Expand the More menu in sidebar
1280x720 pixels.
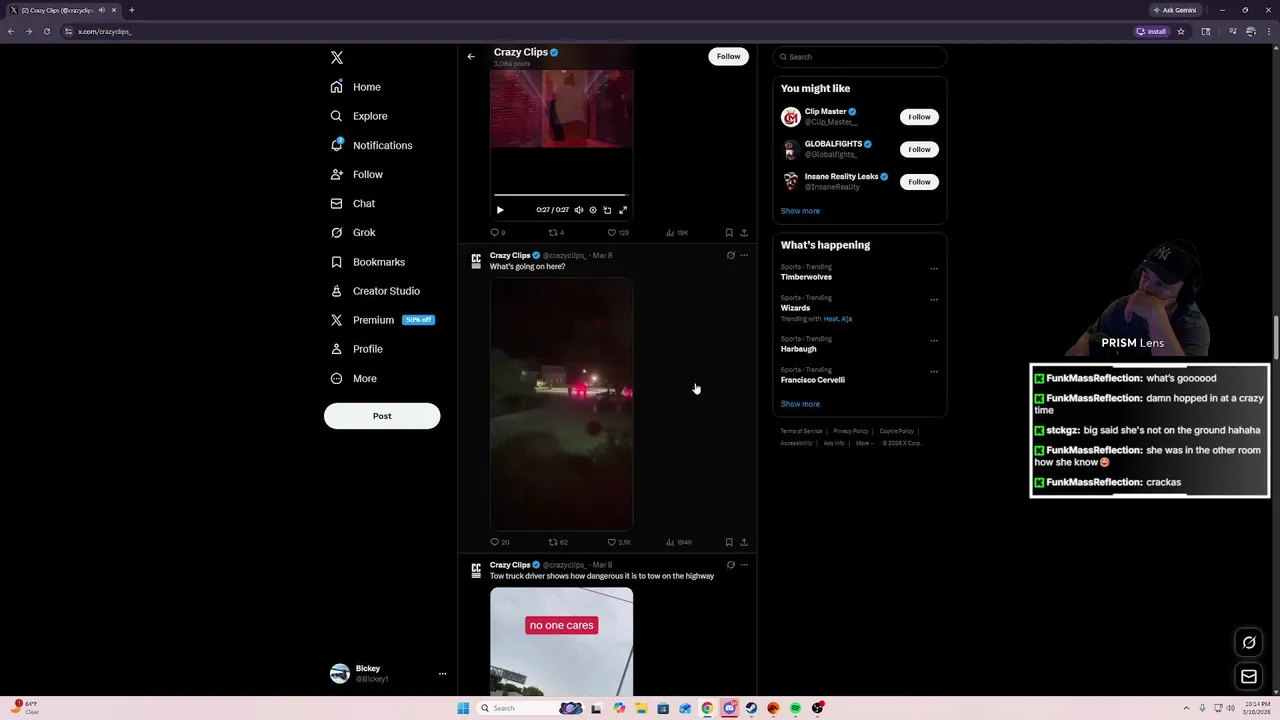pyautogui.click(x=354, y=378)
